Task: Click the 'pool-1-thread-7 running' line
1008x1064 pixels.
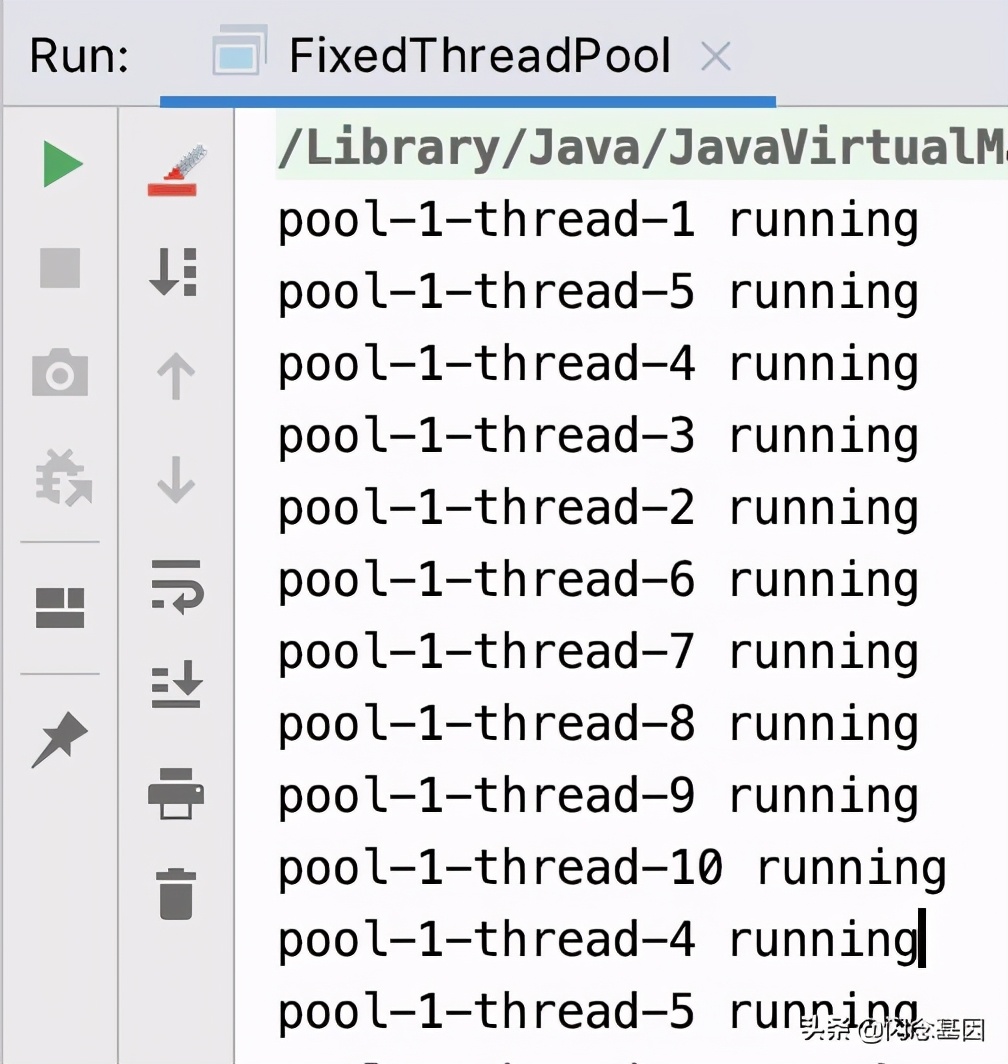Action: coord(599,653)
